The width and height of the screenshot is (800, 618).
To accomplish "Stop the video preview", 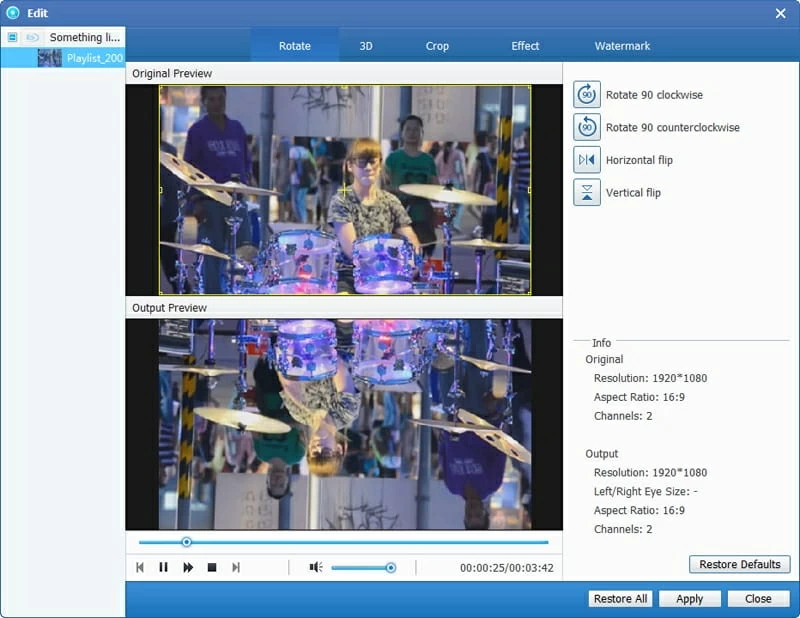I will (x=212, y=567).
